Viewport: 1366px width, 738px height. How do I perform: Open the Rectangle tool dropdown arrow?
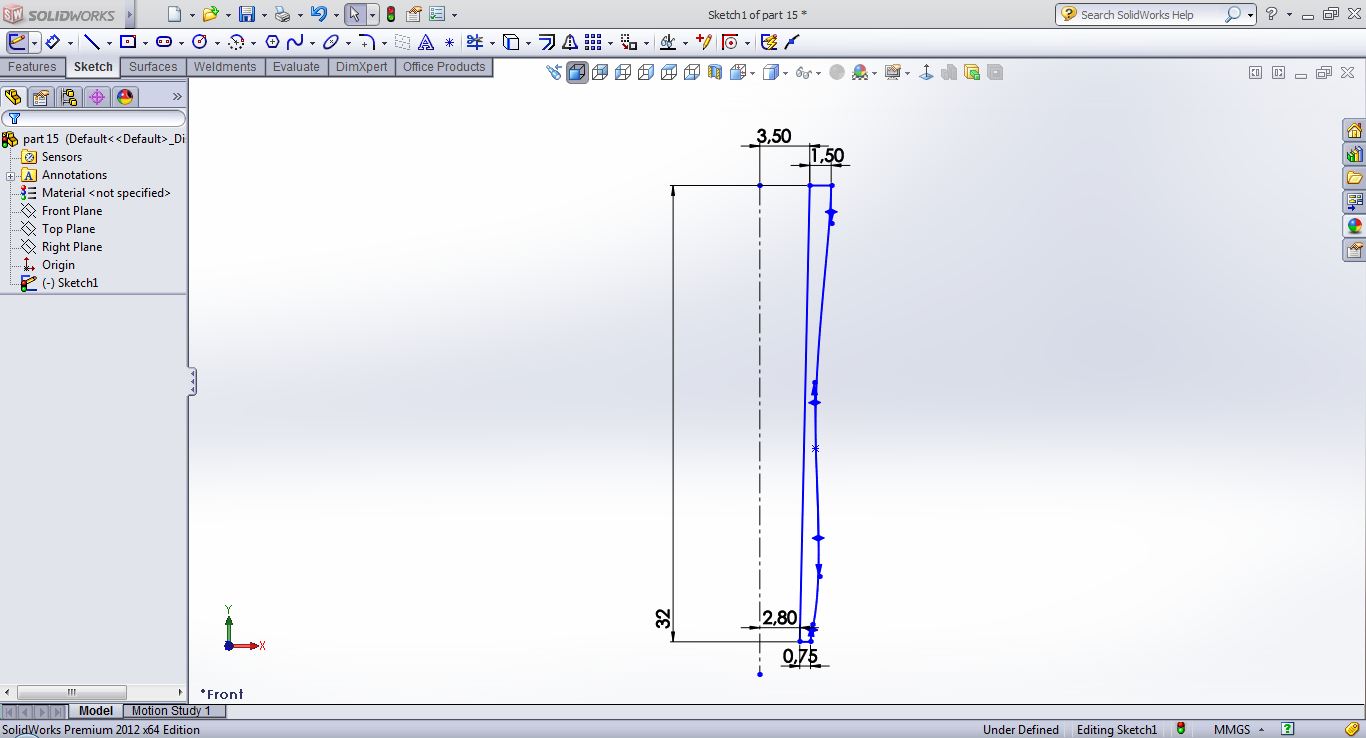[x=146, y=43]
